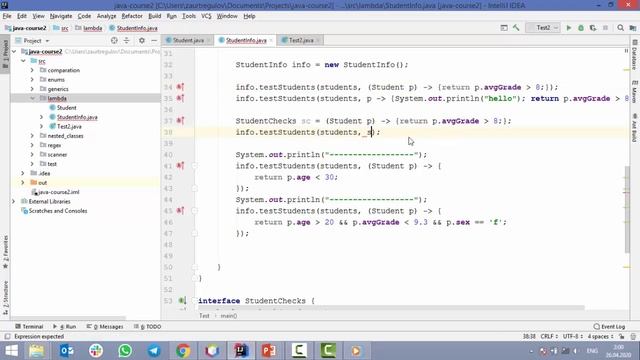Open the VCS menu

[206, 16]
